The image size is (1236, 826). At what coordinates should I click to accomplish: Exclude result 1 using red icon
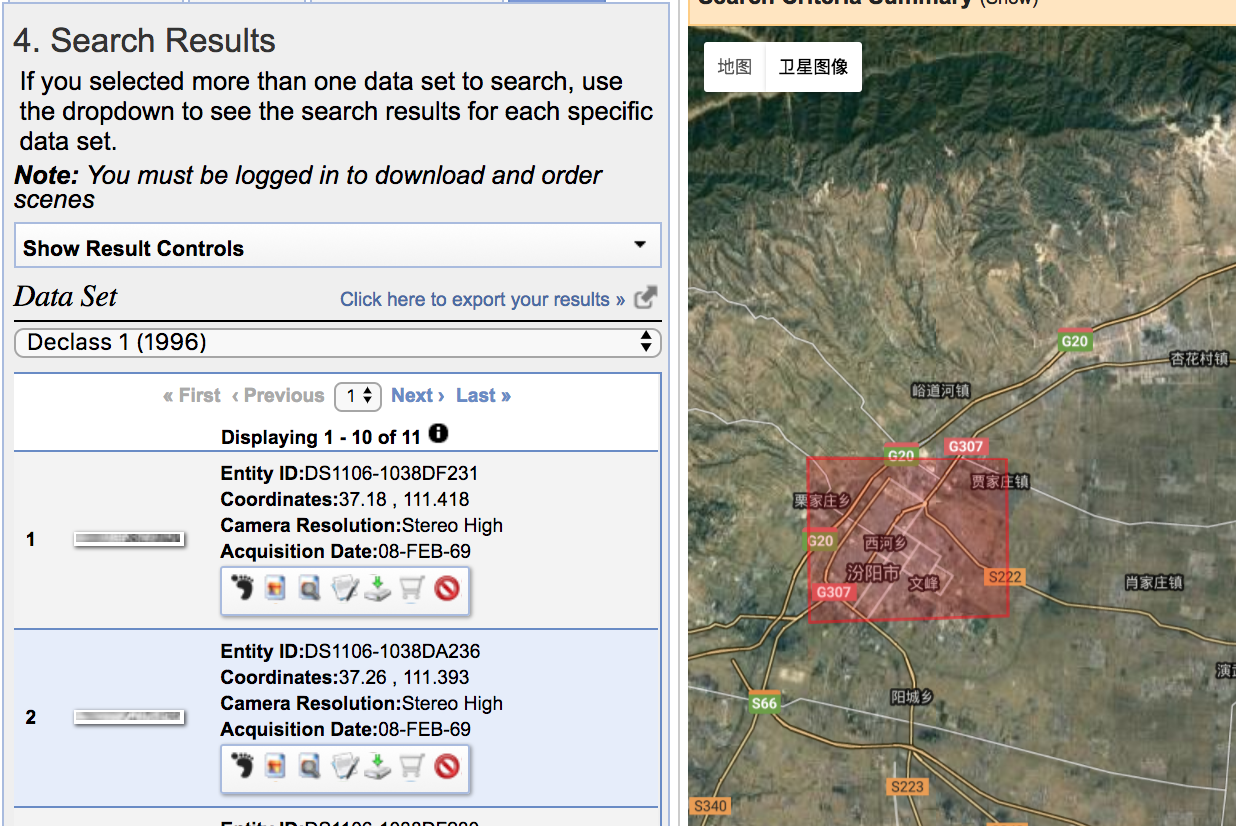(x=447, y=589)
